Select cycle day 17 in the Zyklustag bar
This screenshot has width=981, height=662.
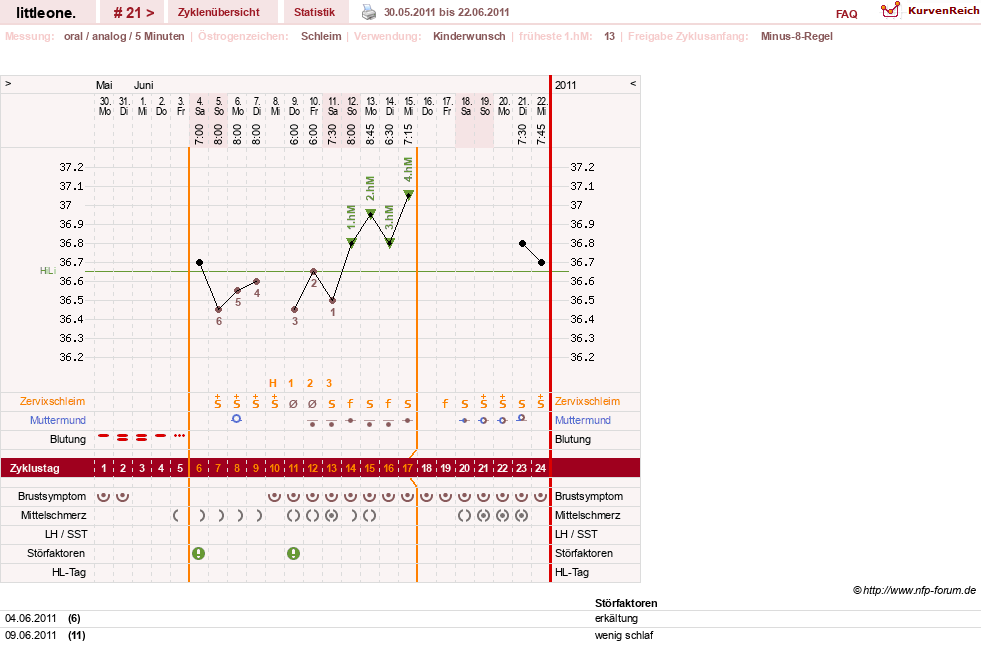(407, 468)
